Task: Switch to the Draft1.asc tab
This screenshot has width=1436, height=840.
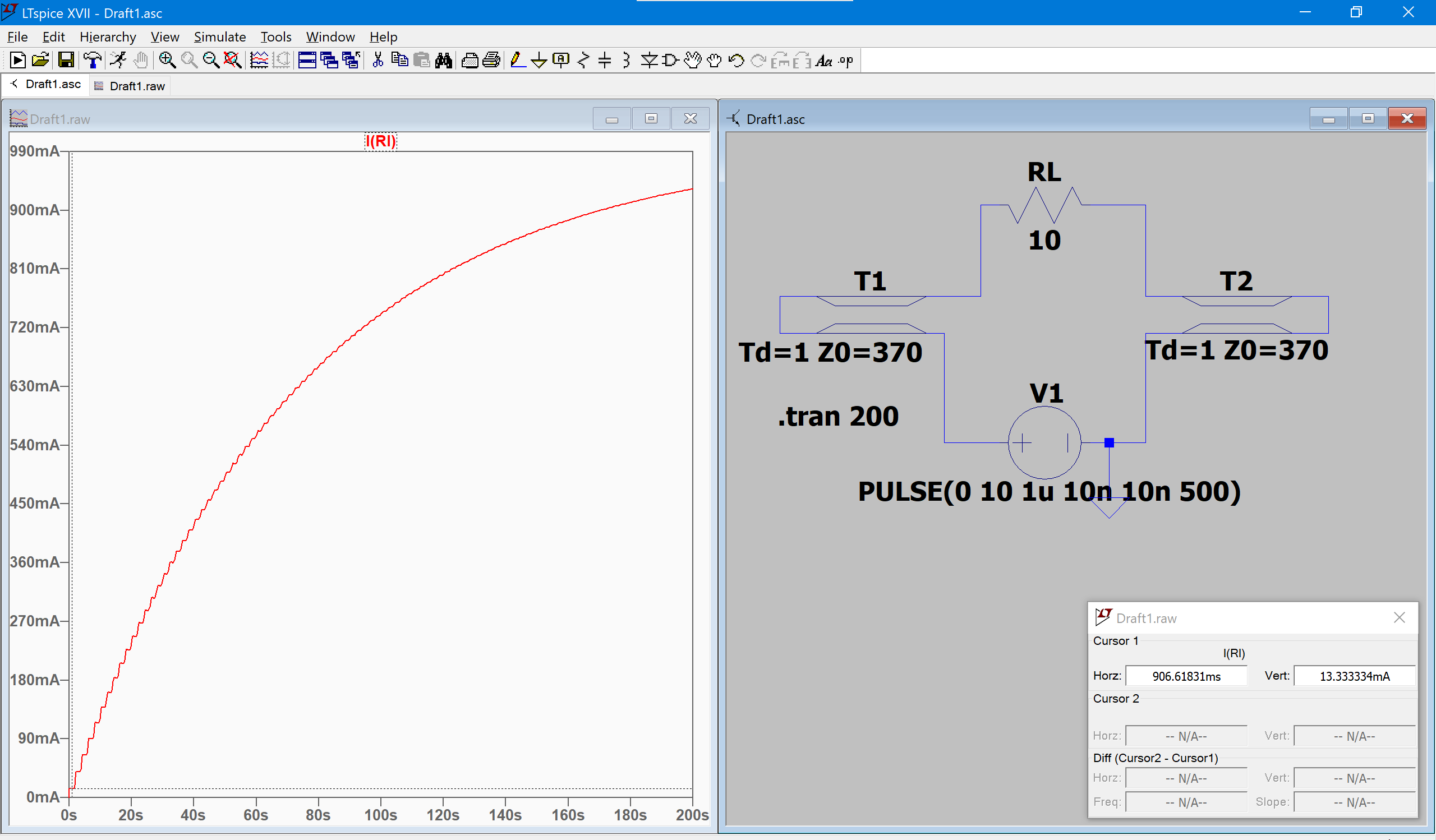Action: pos(45,84)
